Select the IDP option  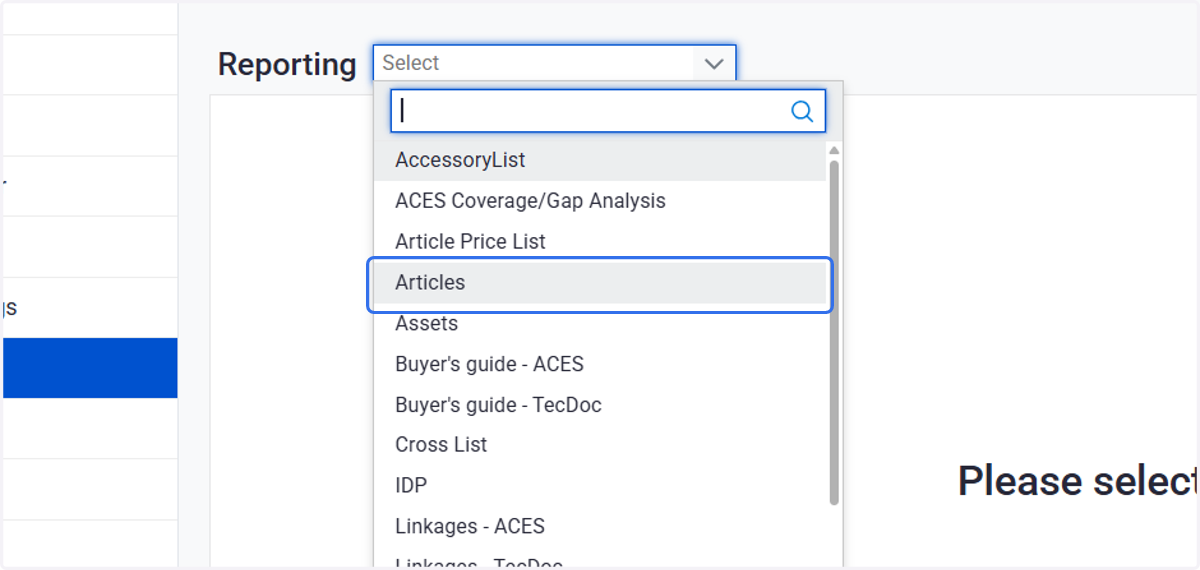[601, 486]
